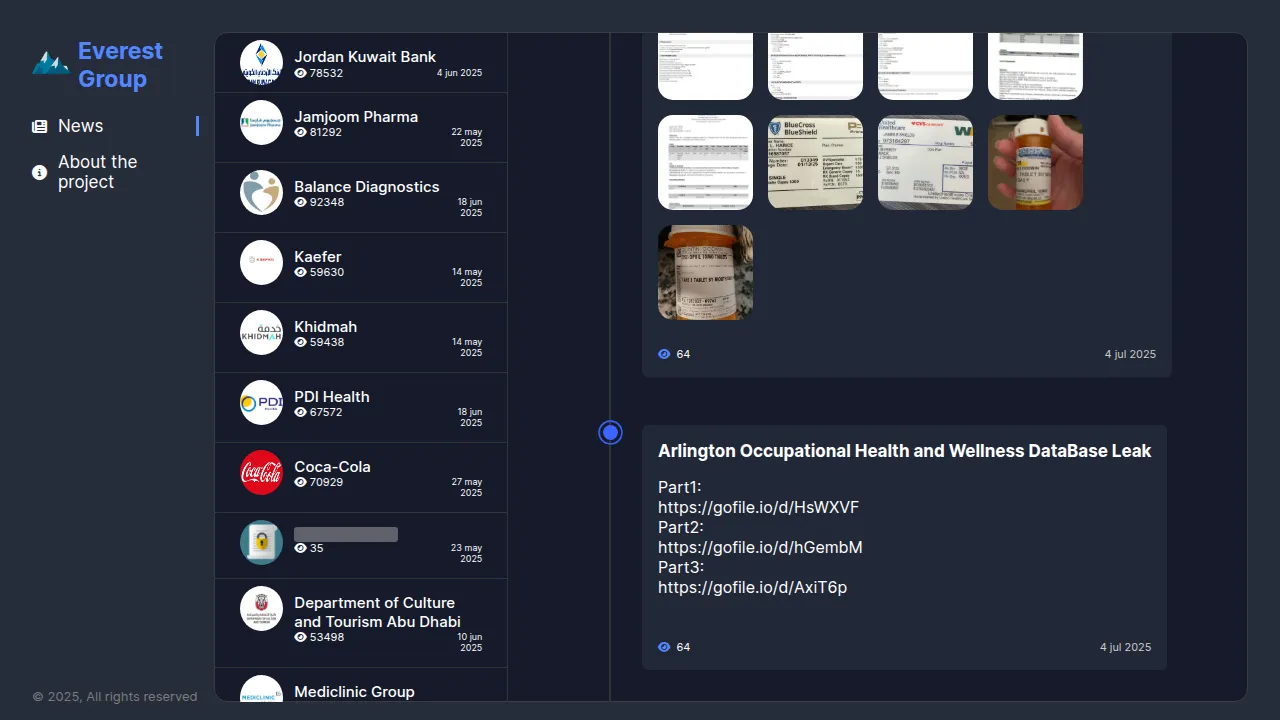Click the Everest Group mountain logo
The image size is (1280, 720).
(x=50, y=64)
